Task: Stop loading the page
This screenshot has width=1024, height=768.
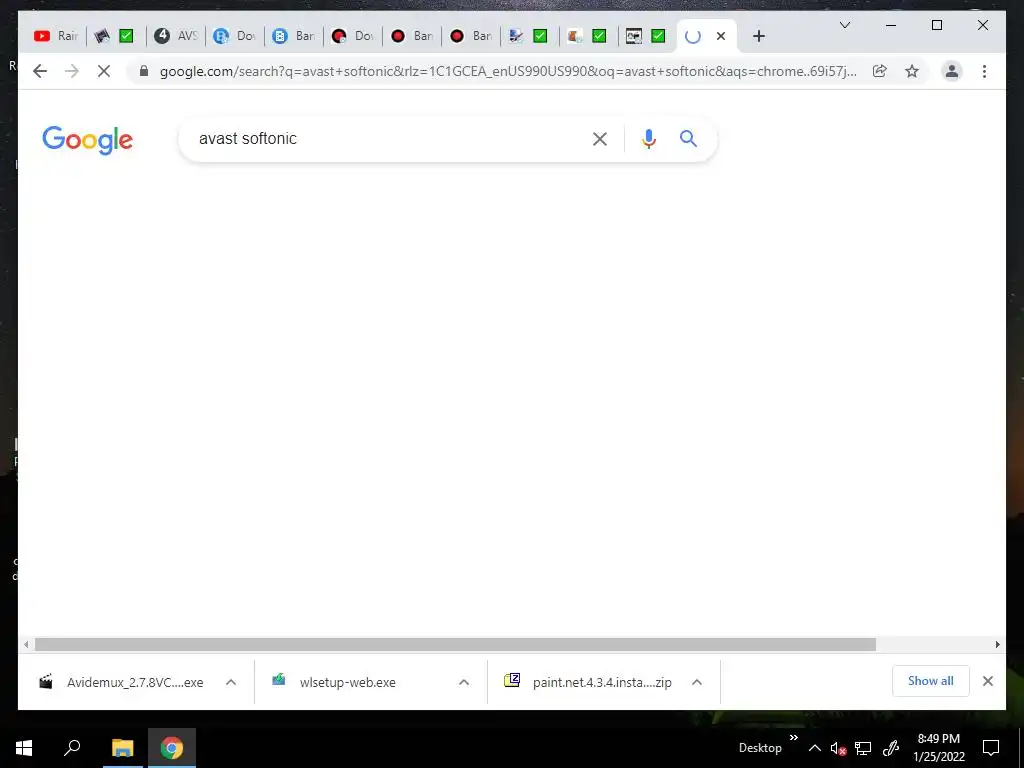Action: 104,71
